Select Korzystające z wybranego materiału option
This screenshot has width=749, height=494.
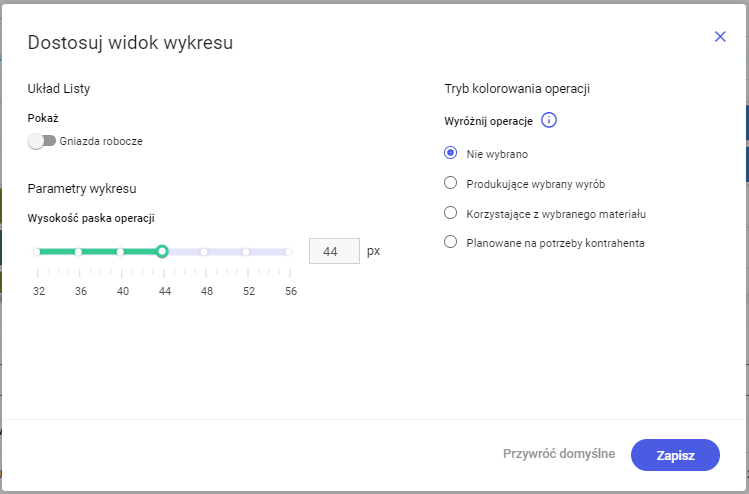click(450, 213)
